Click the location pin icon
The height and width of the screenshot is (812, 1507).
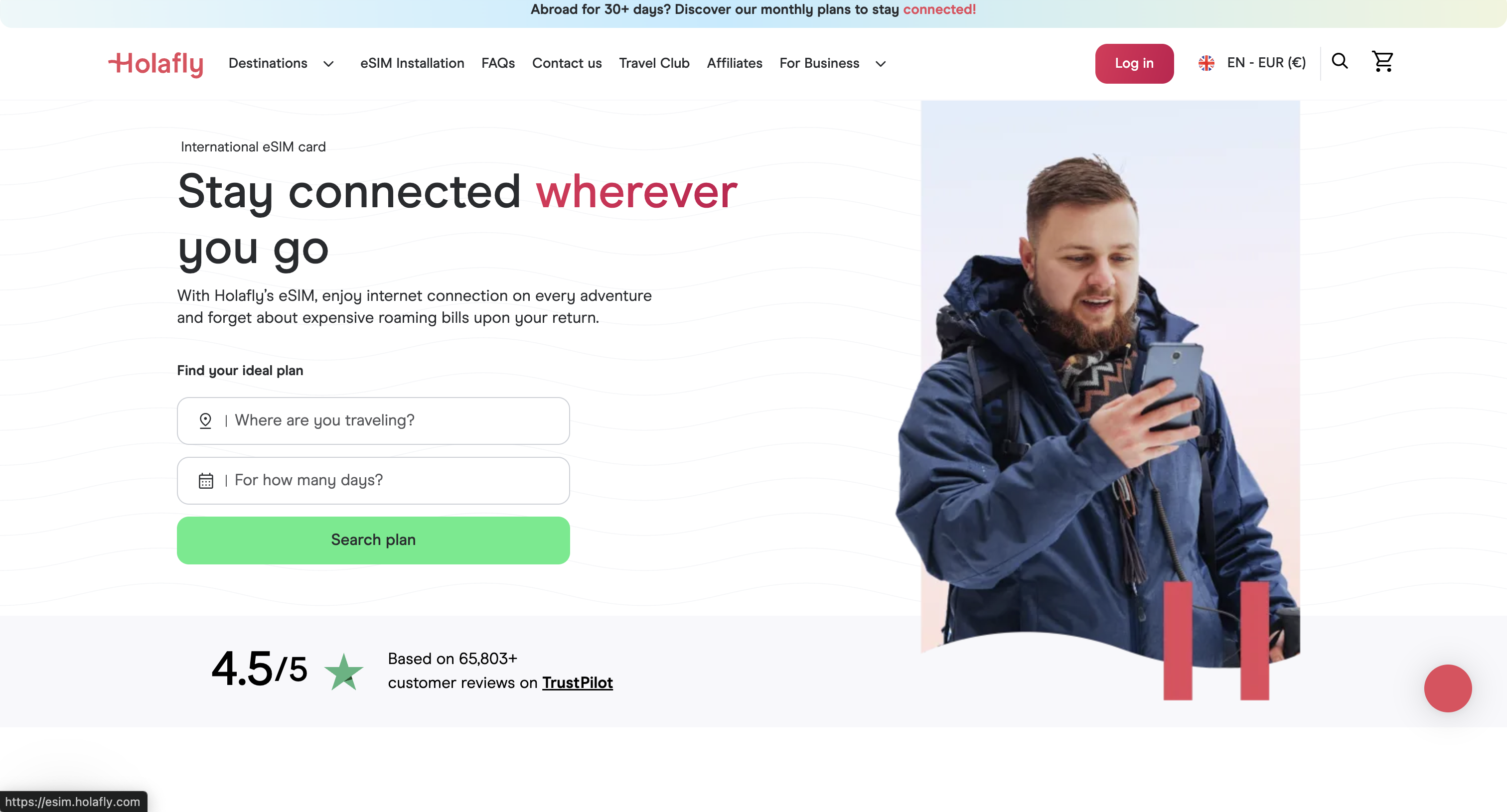point(205,420)
